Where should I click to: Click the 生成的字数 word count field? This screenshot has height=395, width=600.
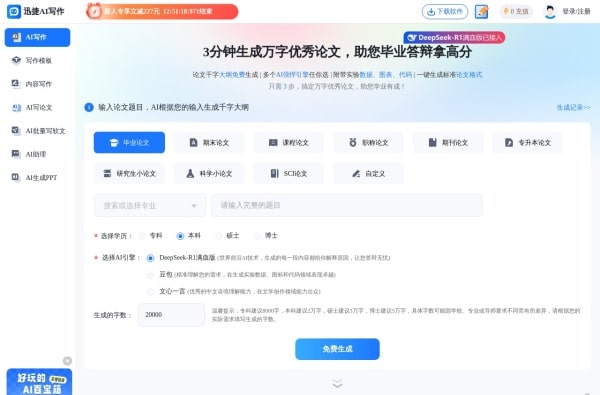point(171,315)
